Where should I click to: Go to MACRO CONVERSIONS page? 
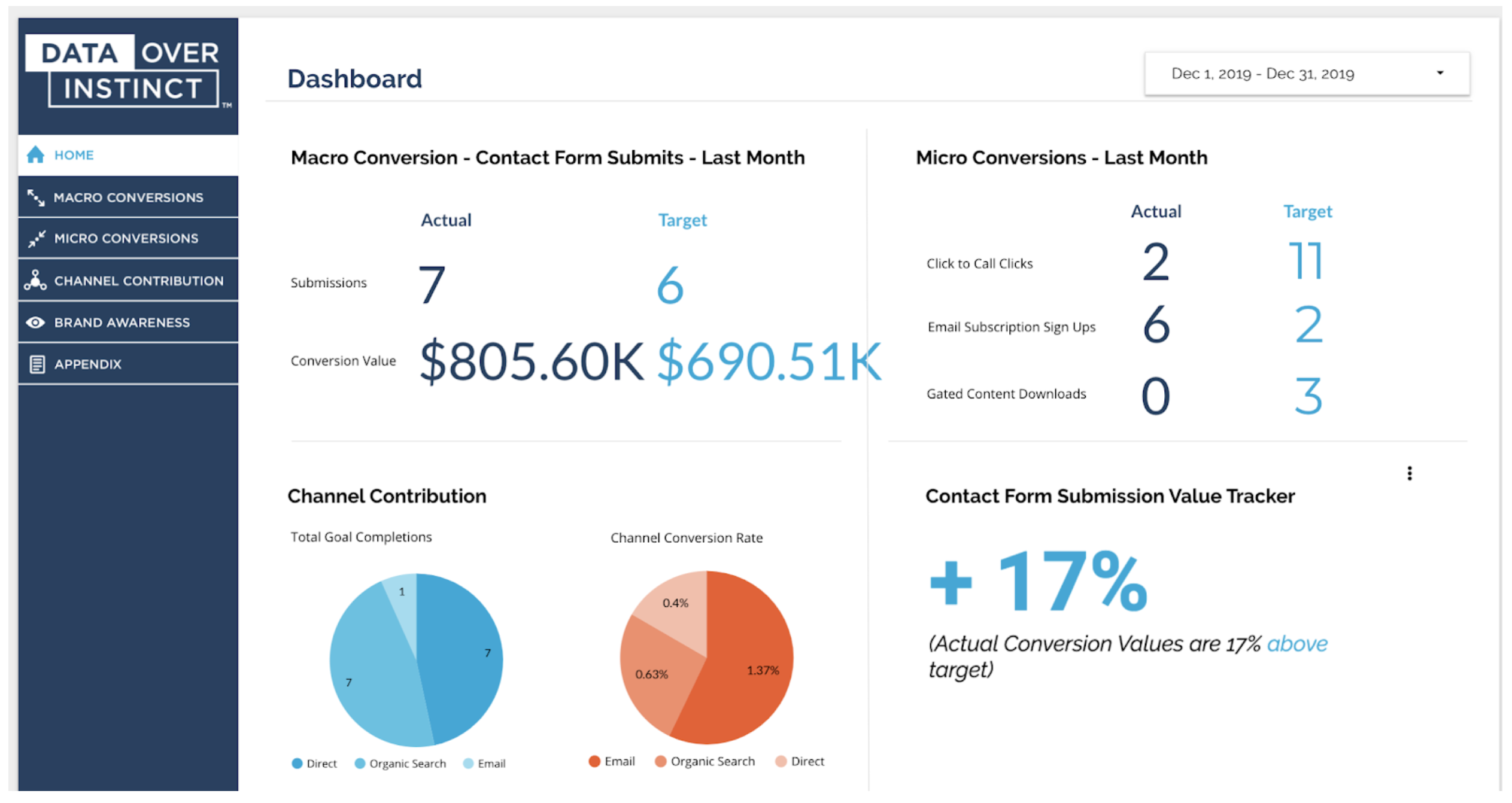(x=128, y=197)
